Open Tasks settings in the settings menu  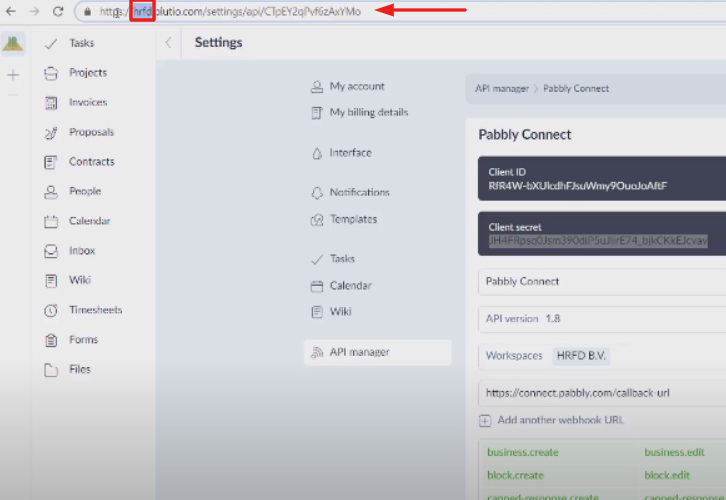point(342,259)
